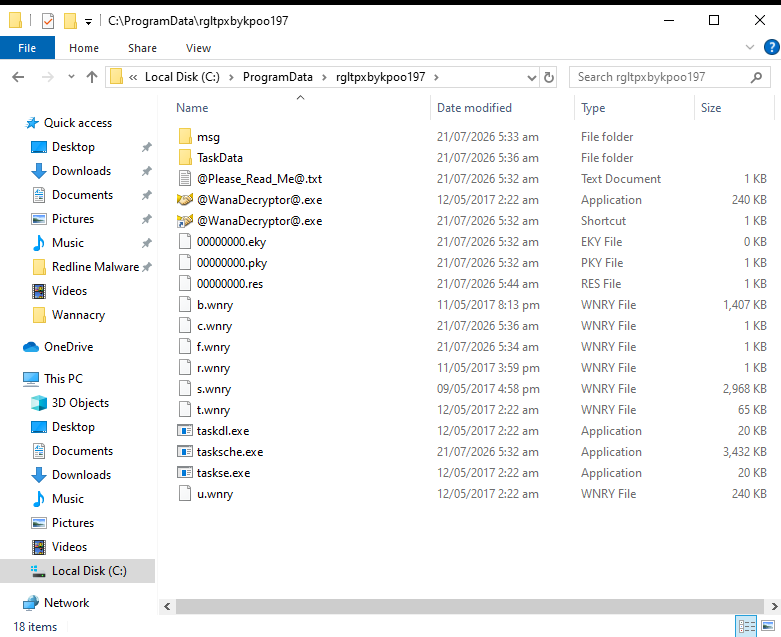Select the TaskData folder icon
781x637 pixels.
[x=185, y=157]
